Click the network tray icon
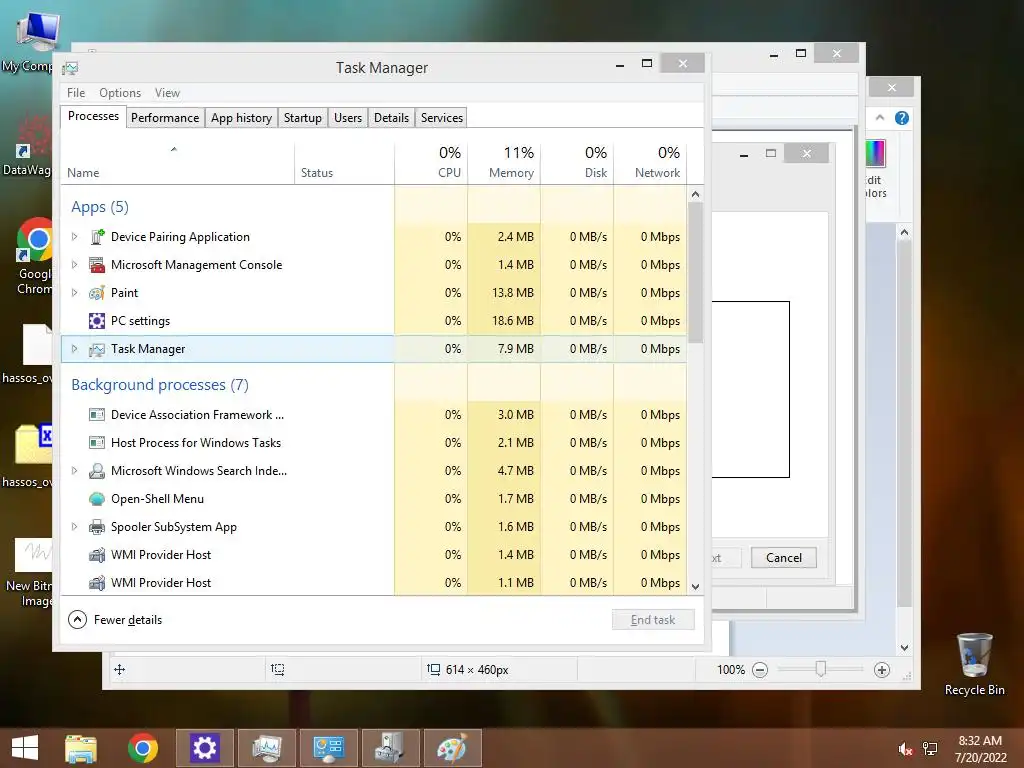The image size is (1024, 768). point(930,749)
